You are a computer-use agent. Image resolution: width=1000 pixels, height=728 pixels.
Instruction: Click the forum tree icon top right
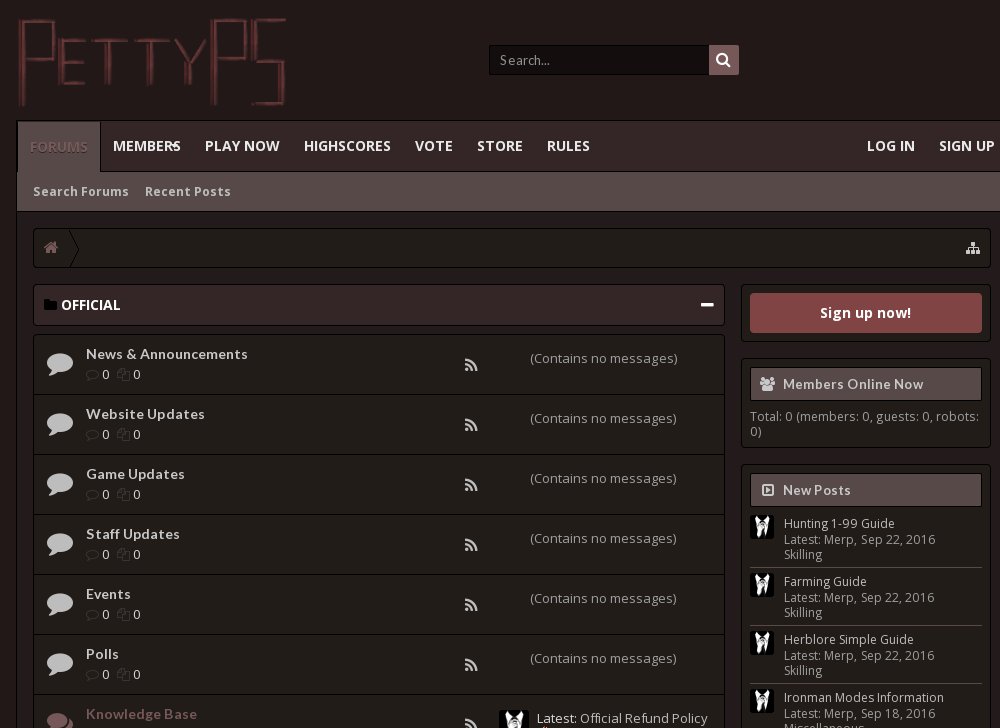pos(973,247)
